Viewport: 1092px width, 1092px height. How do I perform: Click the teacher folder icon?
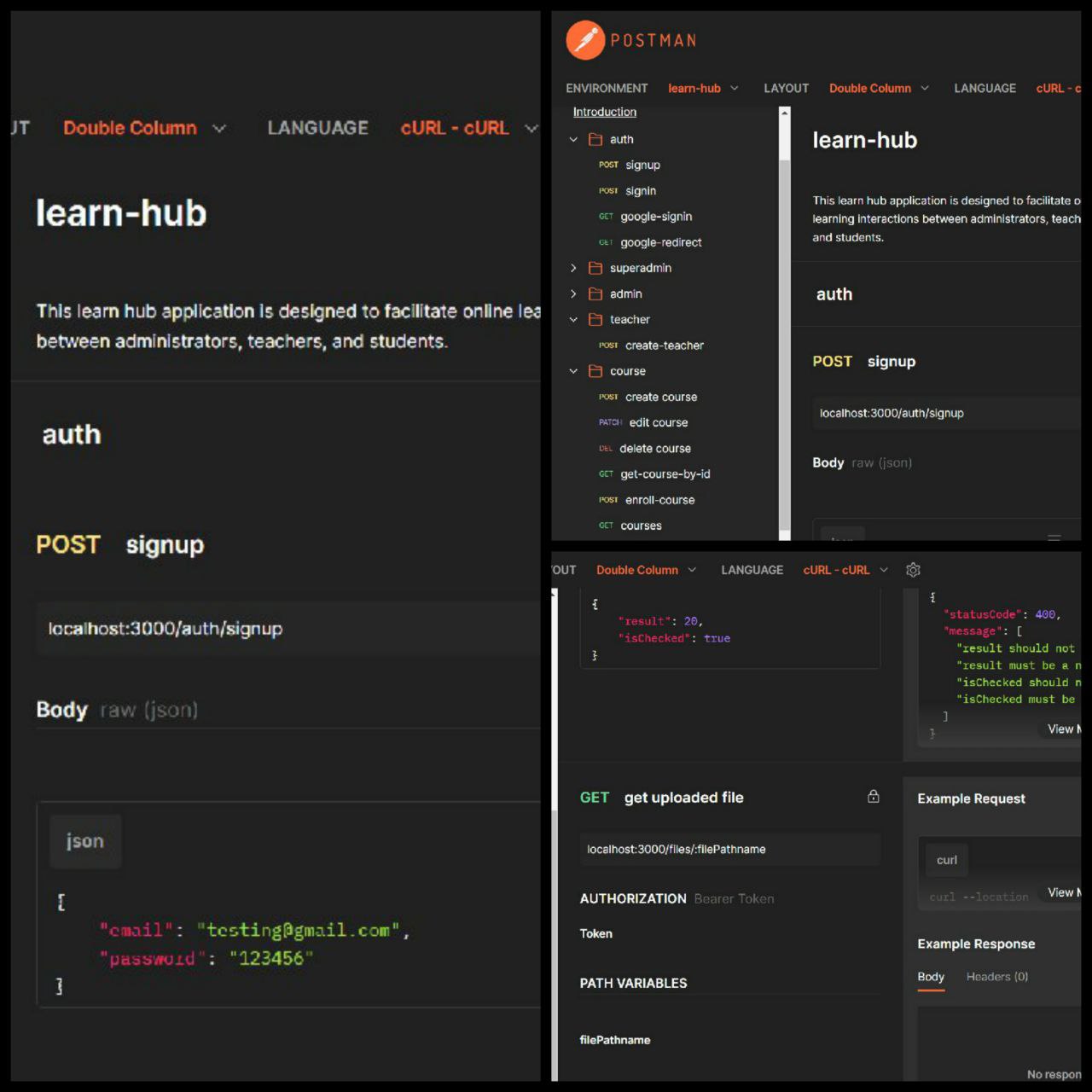(595, 319)
